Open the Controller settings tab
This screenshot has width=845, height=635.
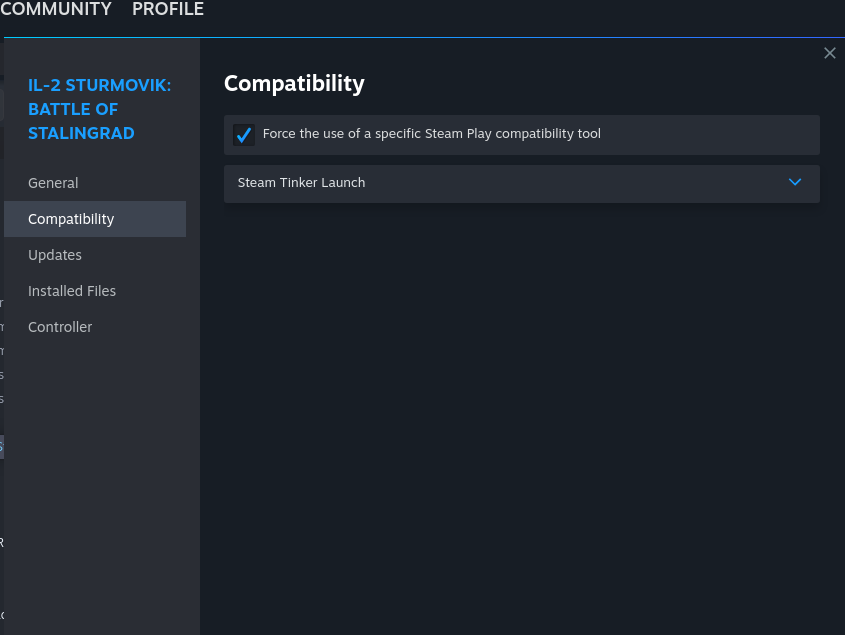point(60,327)
